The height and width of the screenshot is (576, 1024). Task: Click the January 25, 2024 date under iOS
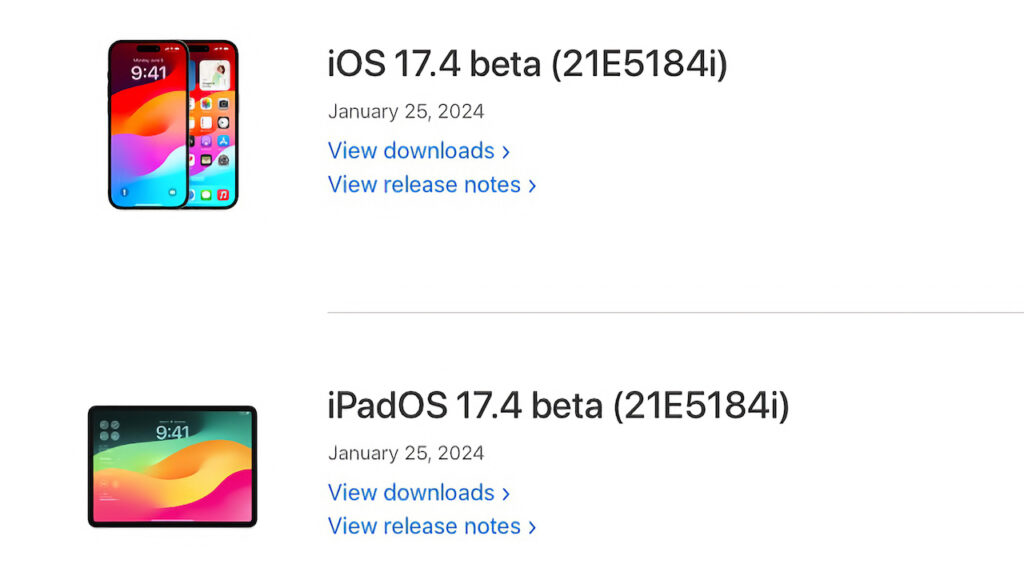[x=406, y=111]
